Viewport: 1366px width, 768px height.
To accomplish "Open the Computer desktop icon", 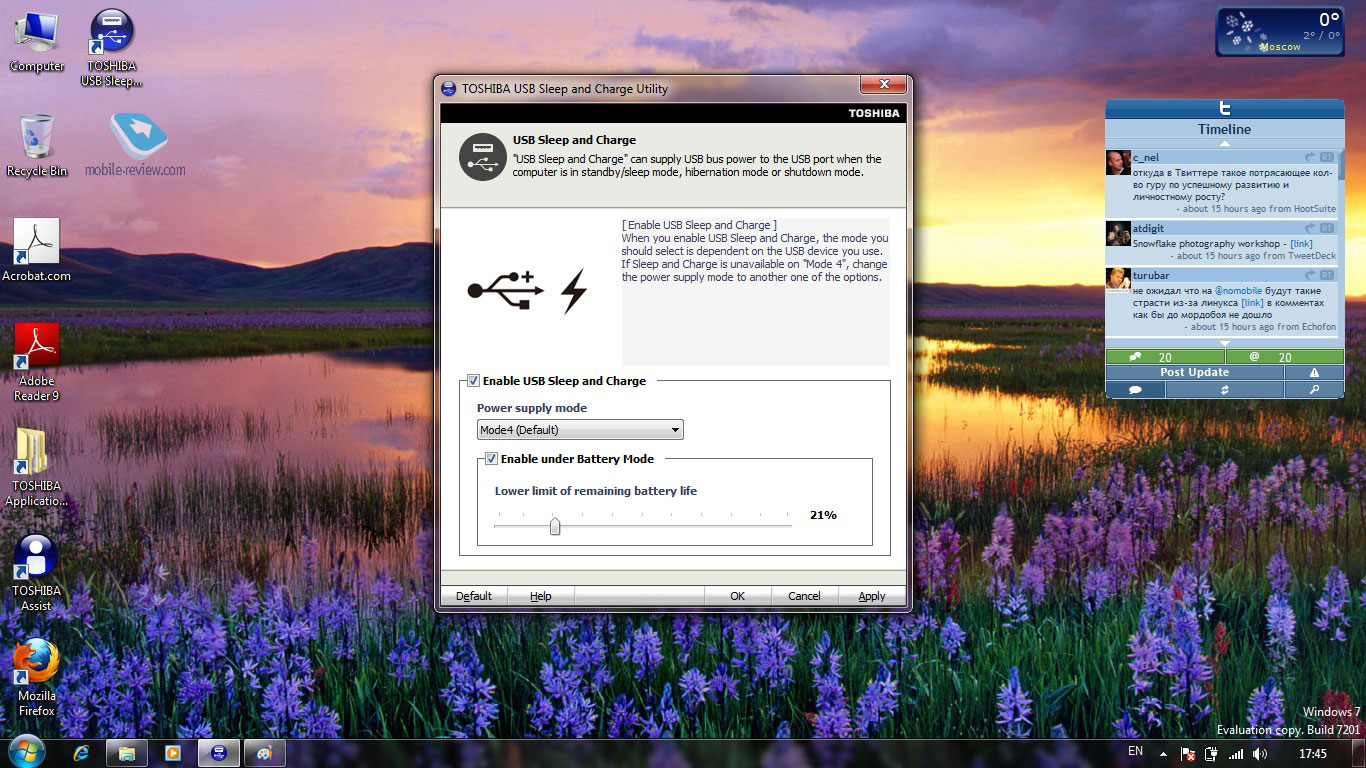I will click(x=36, y=42).
